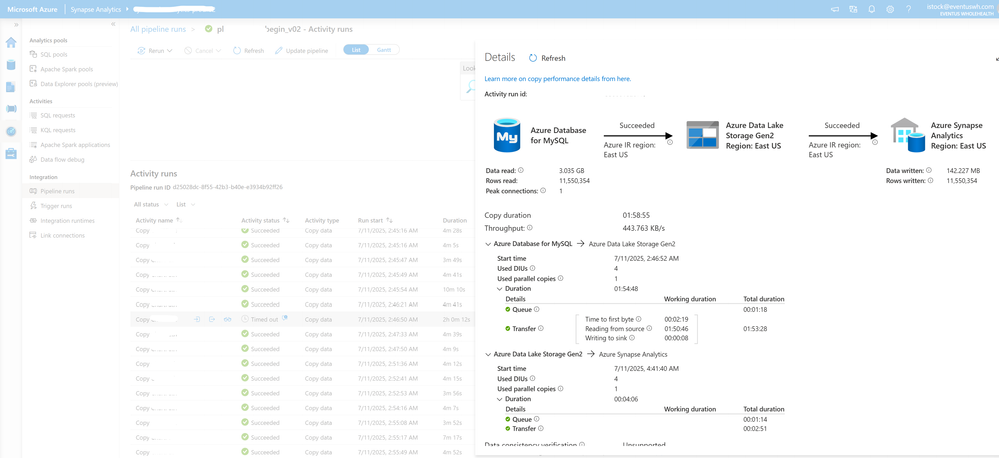Open the Monitor hub gauge icon
Image resolution: width=999 pixels, height=458 pixels.
pos(11,131)
